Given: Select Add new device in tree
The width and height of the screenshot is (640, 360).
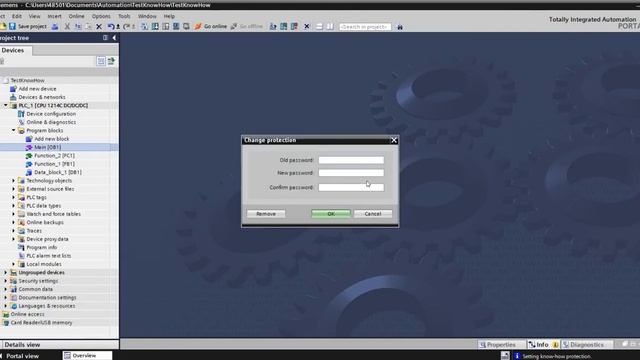Looking at the screenshot, I should tap(37, 89).
